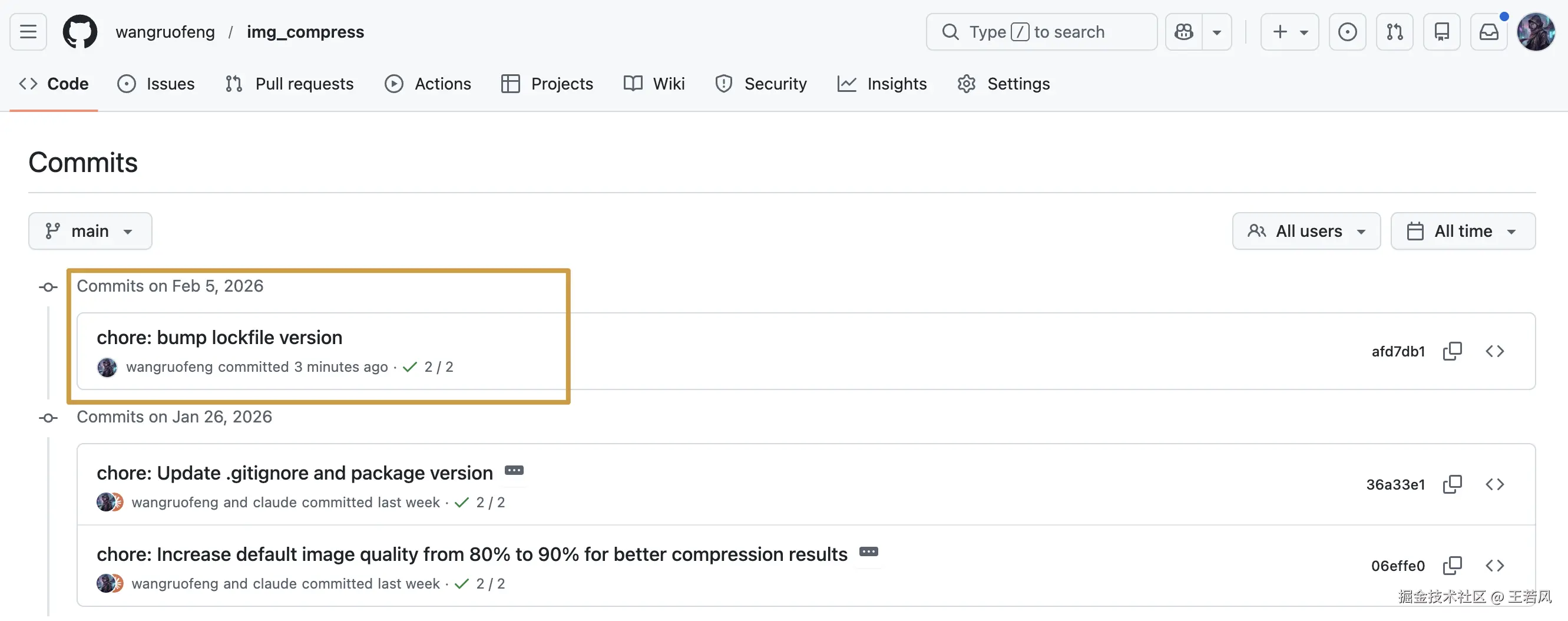1568x621 pixels.
Task: Open pull requests shortcut icon in header
Action: (1394, 32)
